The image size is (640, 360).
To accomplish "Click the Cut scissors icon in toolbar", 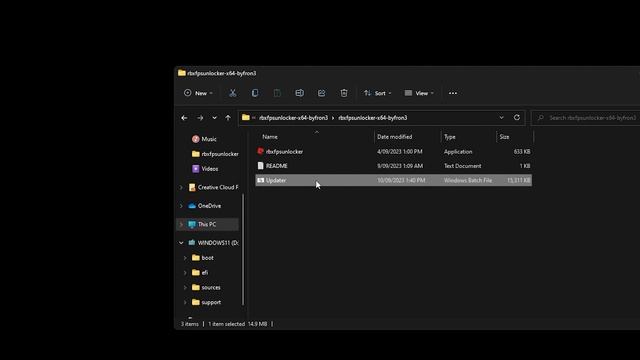I will (233, 93).
